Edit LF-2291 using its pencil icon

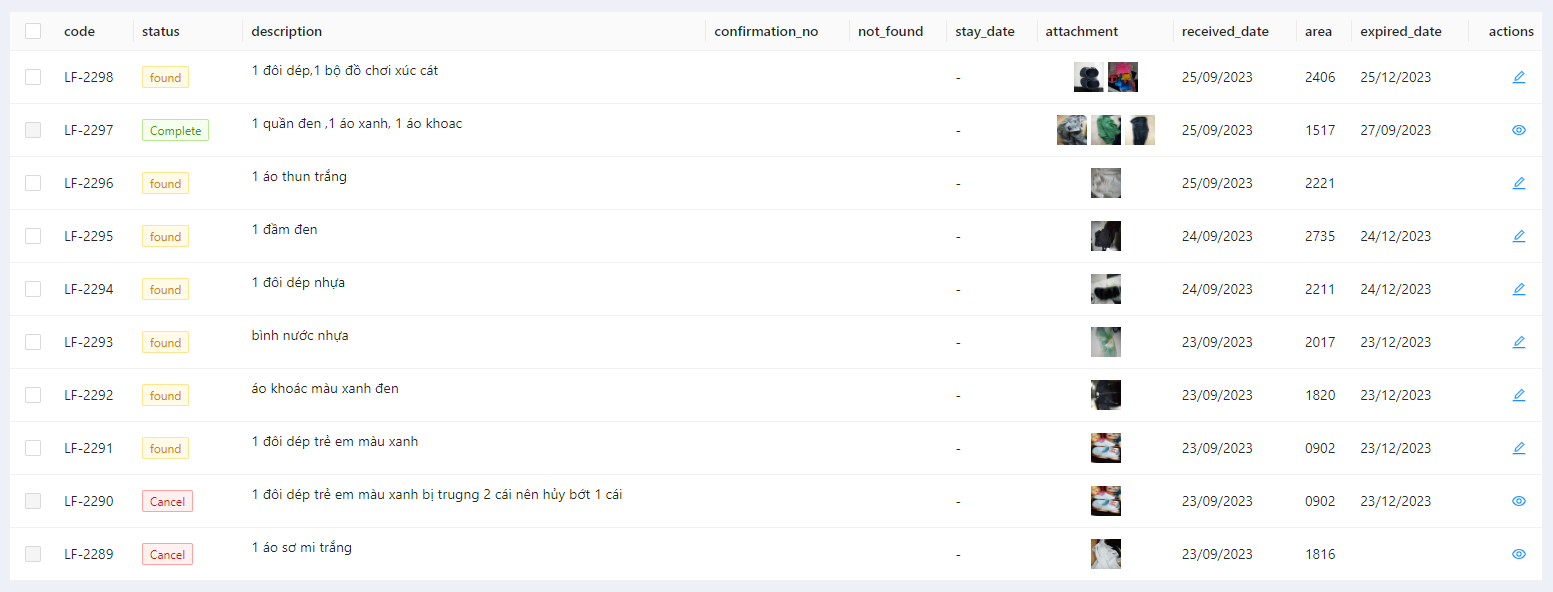coord(1519,448)
